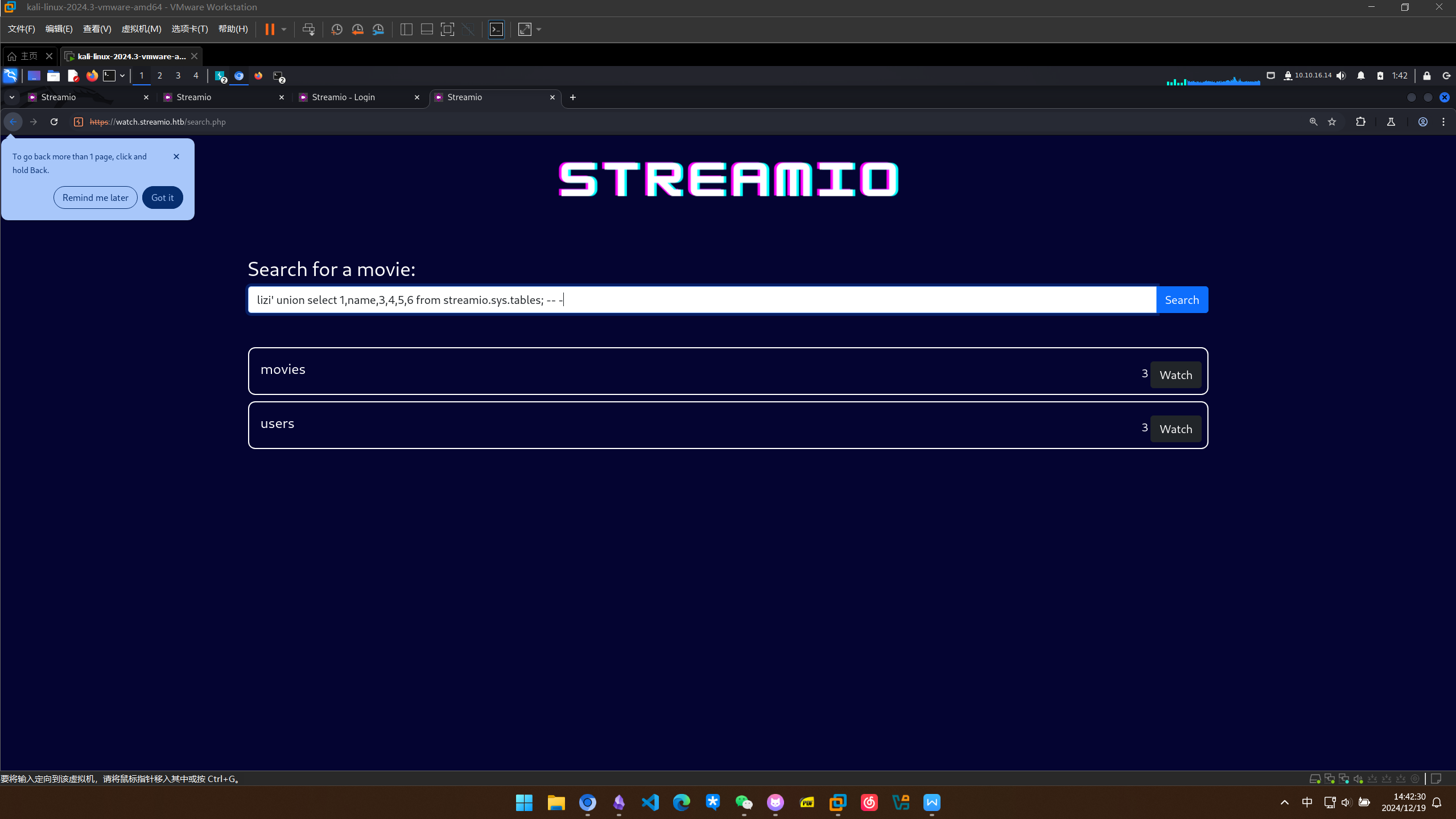The width and height of the screenshot is (1456, 819).
Task: Switch to Kali workspace 3
Action: [x=178, y=76]
